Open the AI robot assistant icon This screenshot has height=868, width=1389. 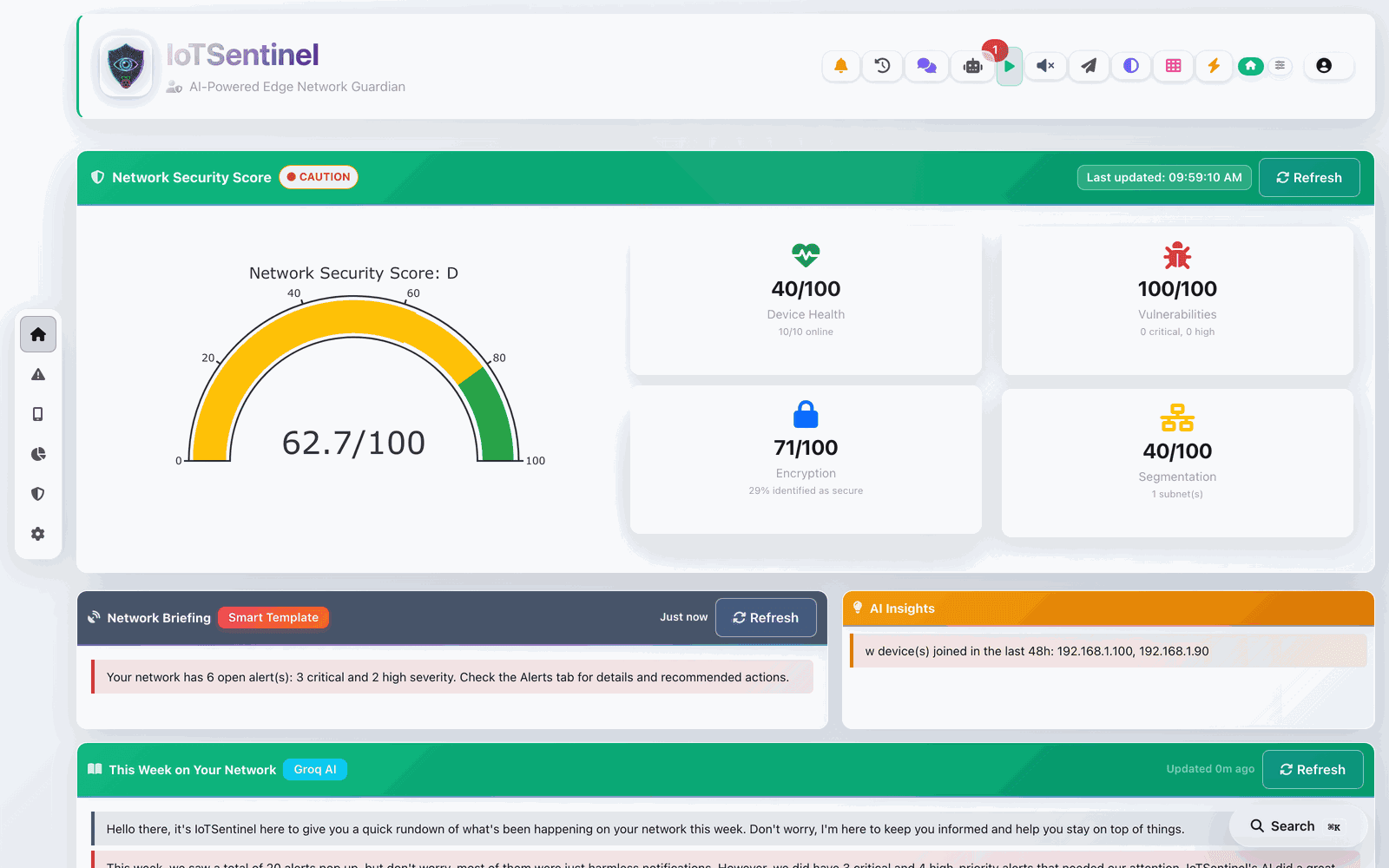pyautogui.click(x=972, y=66)
